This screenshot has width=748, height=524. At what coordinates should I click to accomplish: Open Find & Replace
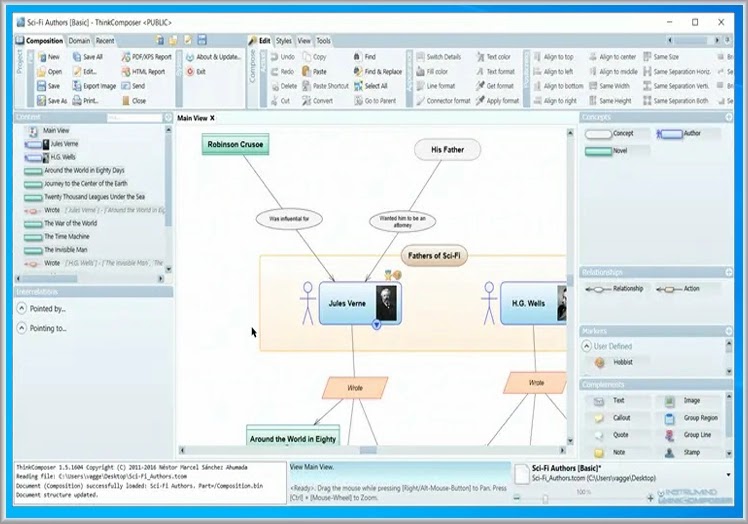point(378,72)
